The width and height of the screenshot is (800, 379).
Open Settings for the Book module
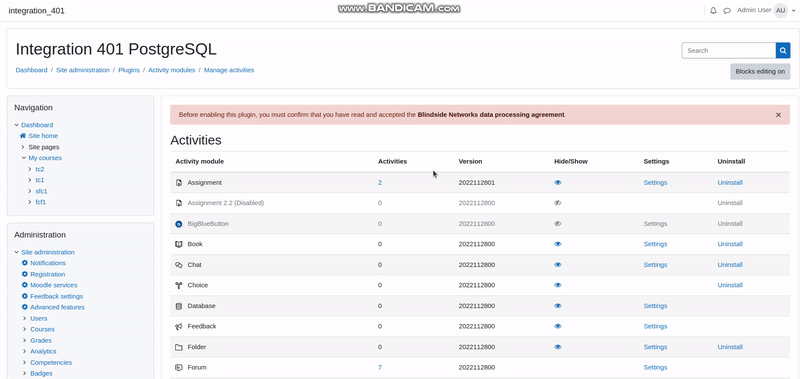click(x=655, y=244)
